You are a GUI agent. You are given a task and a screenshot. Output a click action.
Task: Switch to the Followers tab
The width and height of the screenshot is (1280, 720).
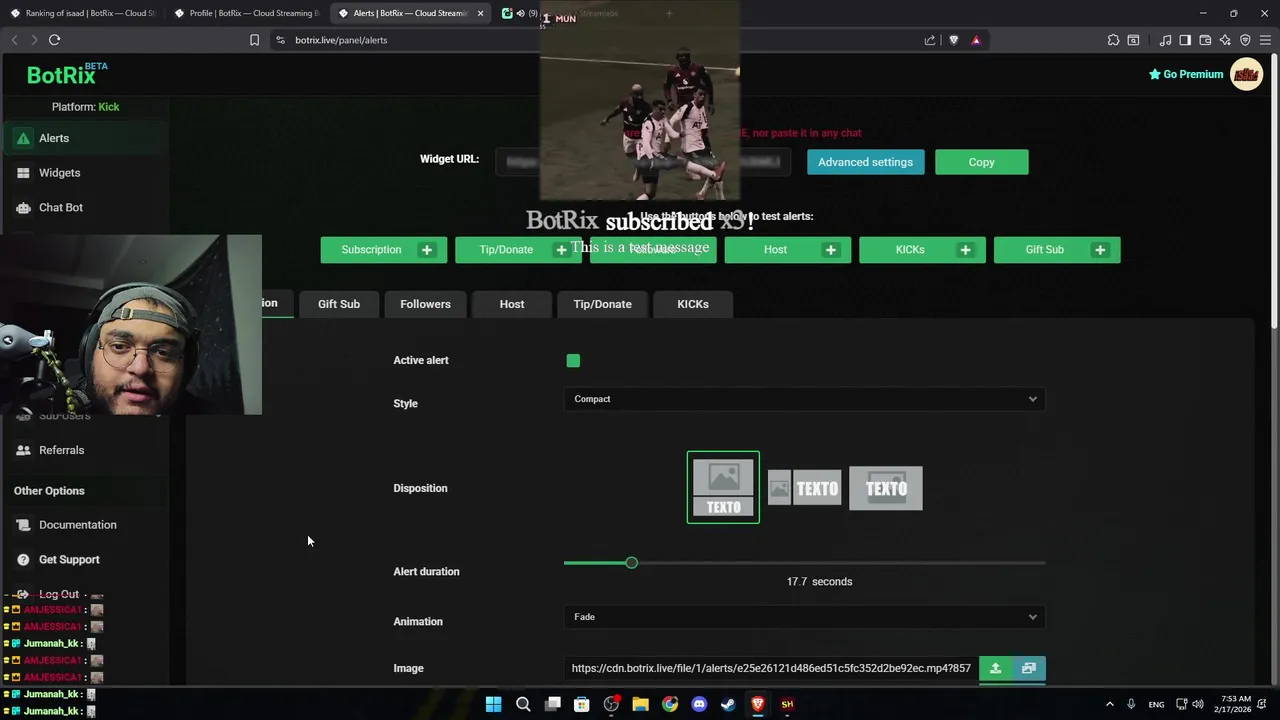click(425, 304)
